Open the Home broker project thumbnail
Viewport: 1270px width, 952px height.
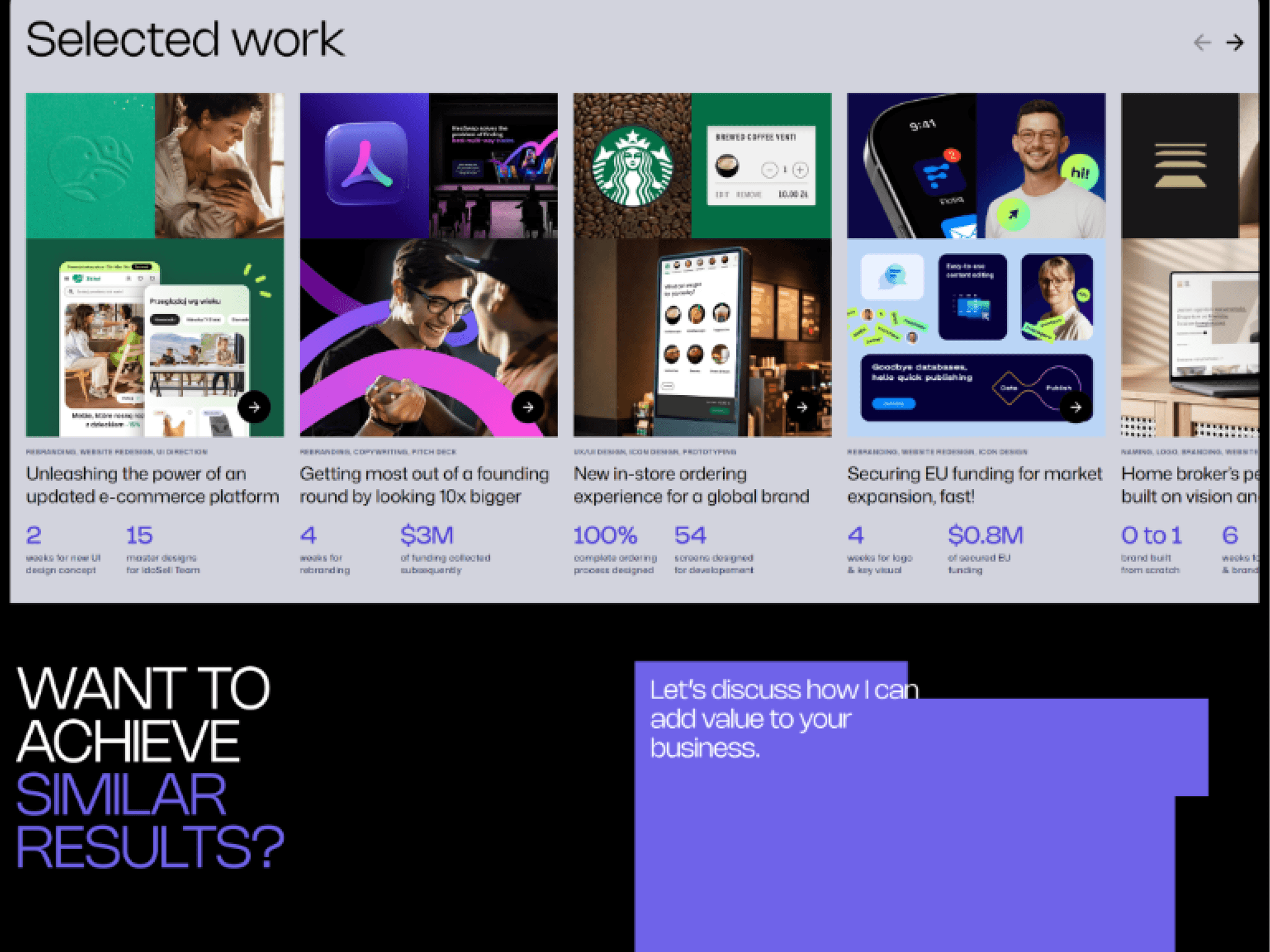(1190, 265)
